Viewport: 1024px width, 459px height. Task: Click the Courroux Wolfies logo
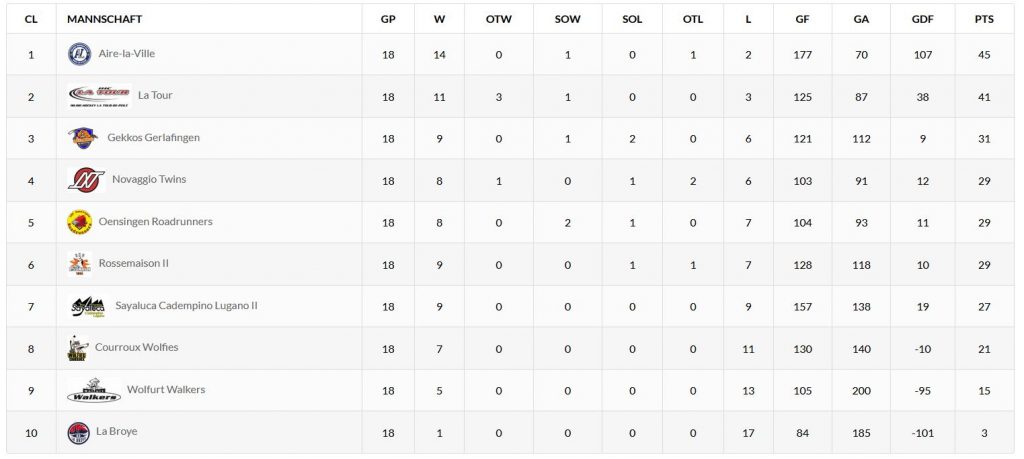(78, 348)
